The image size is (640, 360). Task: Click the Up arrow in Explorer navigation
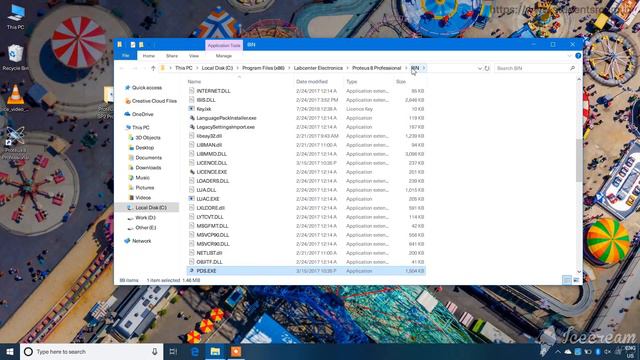[x=153, y=68]
